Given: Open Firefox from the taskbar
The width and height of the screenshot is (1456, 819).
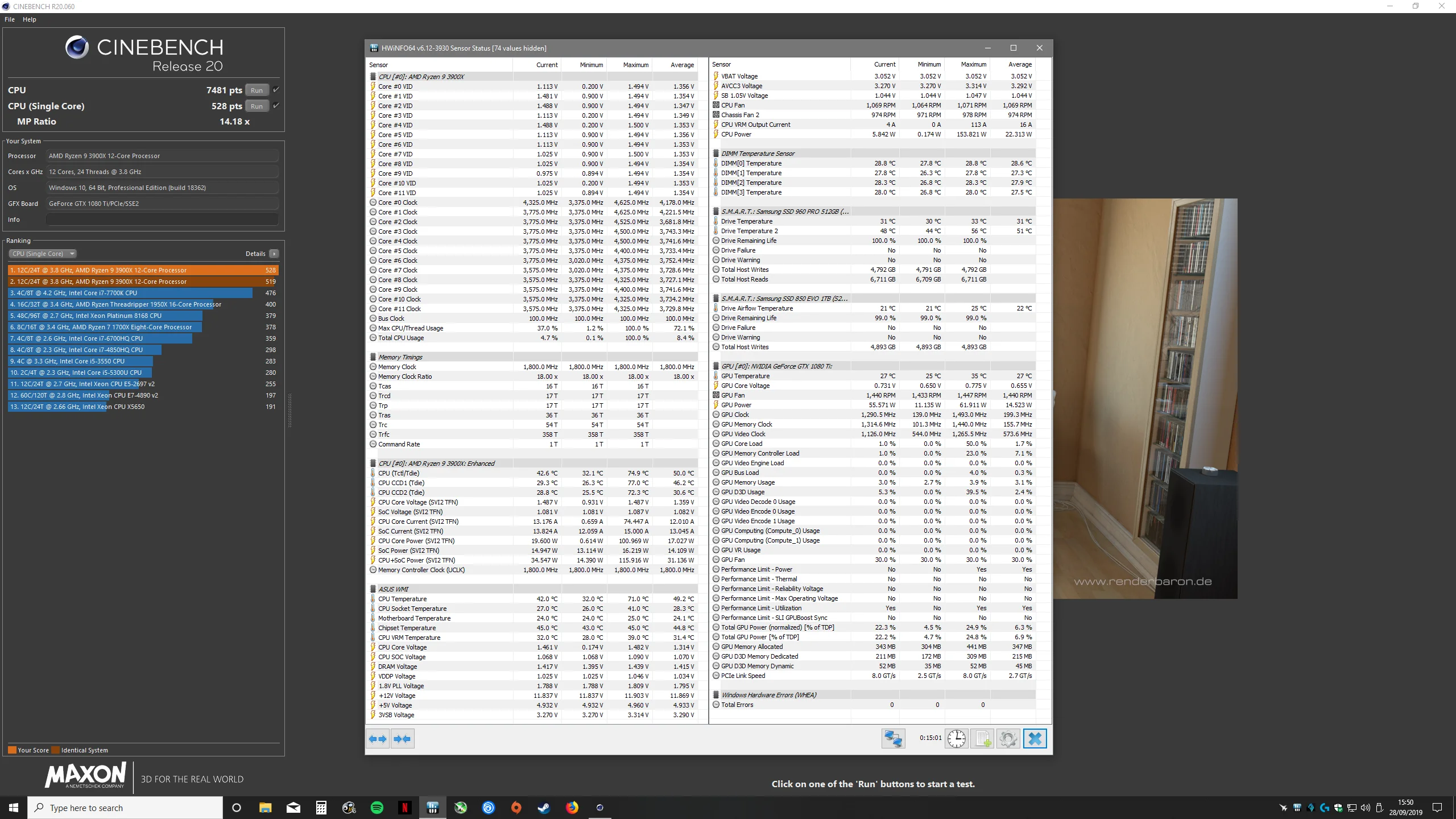Looking at the screenshot, I should 572,808.
